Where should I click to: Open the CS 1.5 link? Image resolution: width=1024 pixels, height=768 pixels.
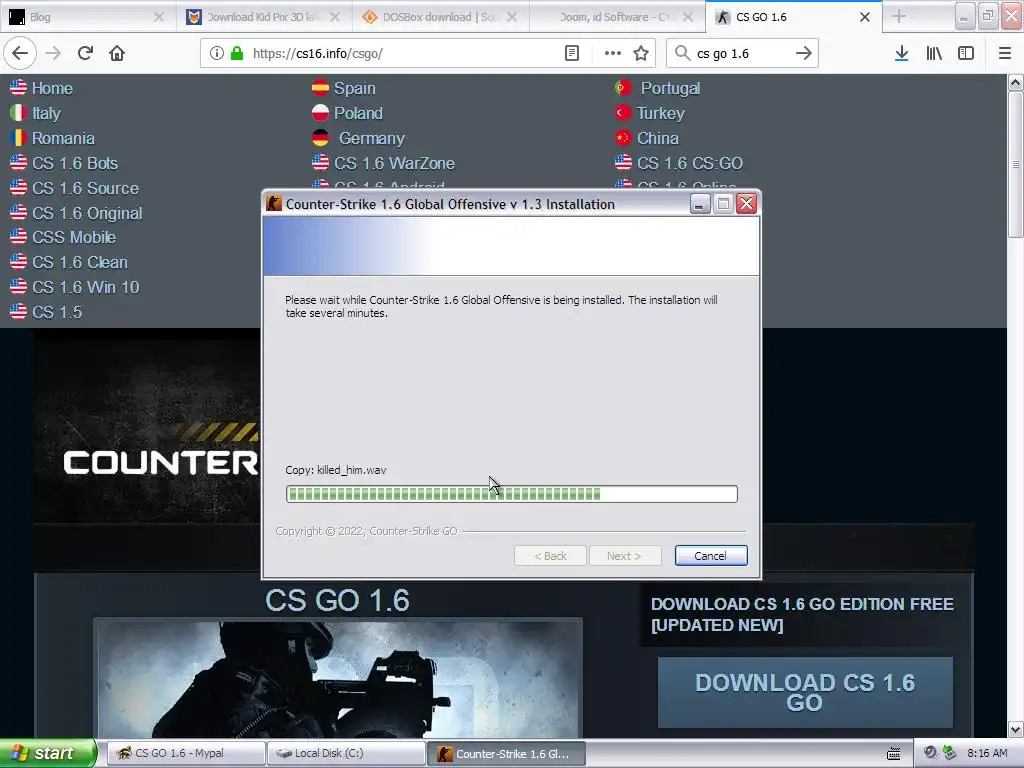(x=57, y=312)
